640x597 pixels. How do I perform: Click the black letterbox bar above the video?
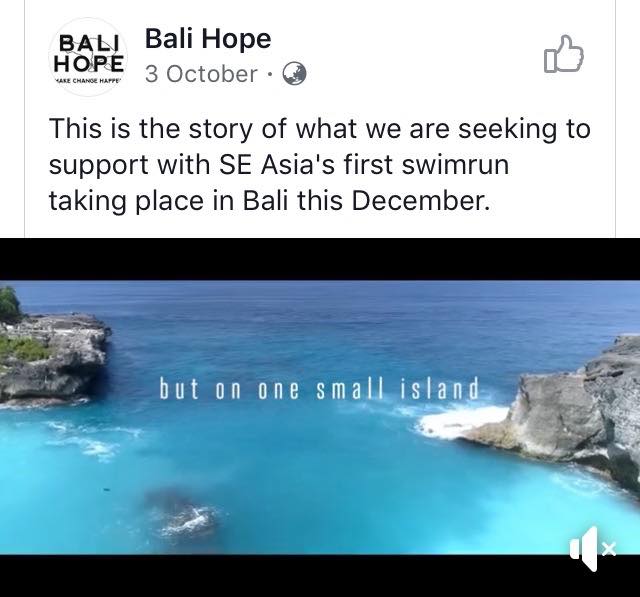click(320, 259)
